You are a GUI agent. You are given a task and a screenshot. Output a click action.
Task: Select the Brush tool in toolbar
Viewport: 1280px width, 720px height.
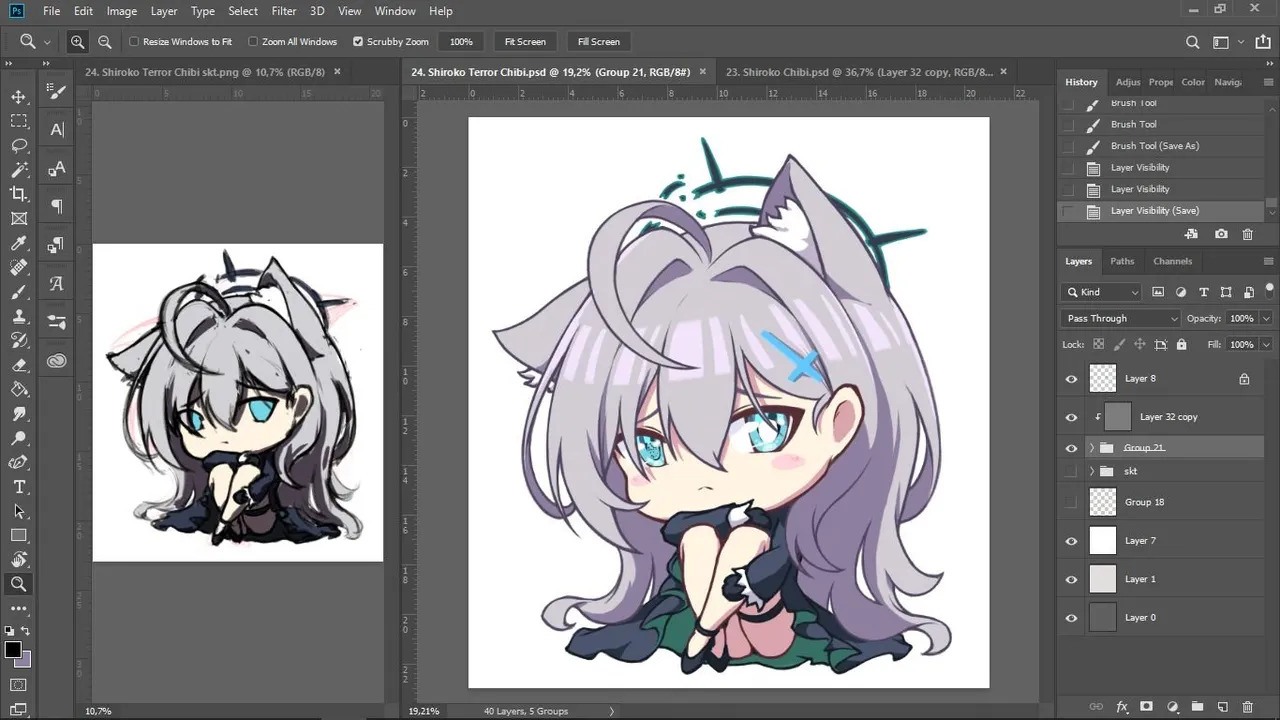pyautogui.click(x=19, y=292)
